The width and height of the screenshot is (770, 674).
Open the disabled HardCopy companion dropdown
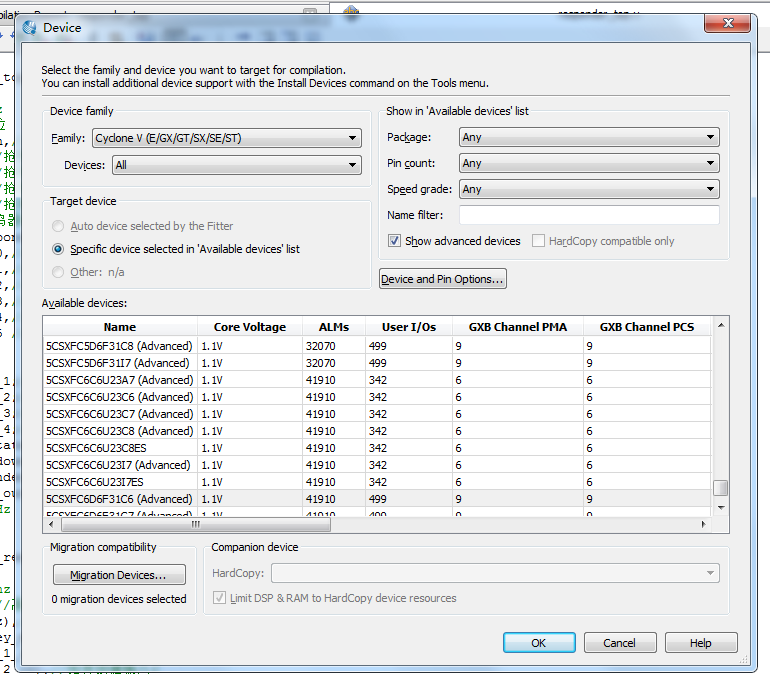coord(495,573)
